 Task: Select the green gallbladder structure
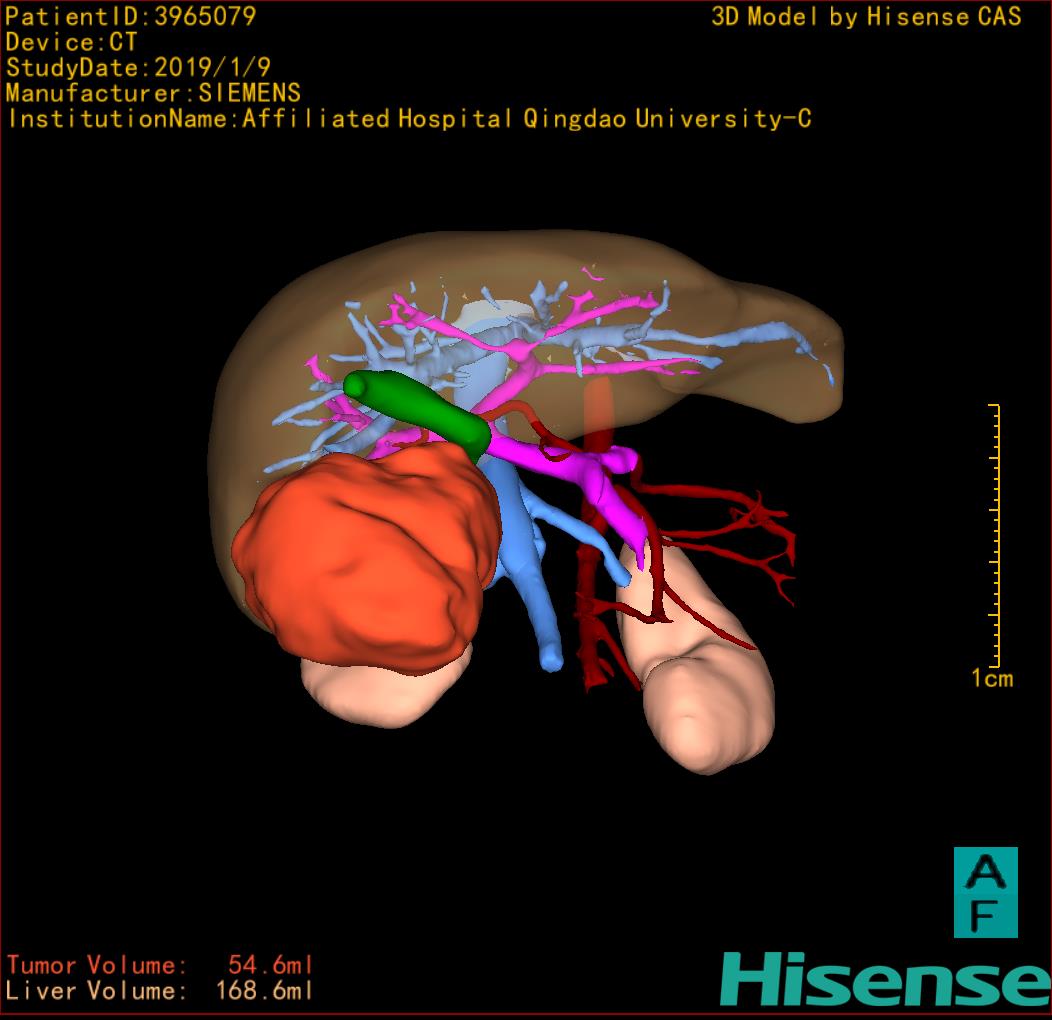(418, 405)
